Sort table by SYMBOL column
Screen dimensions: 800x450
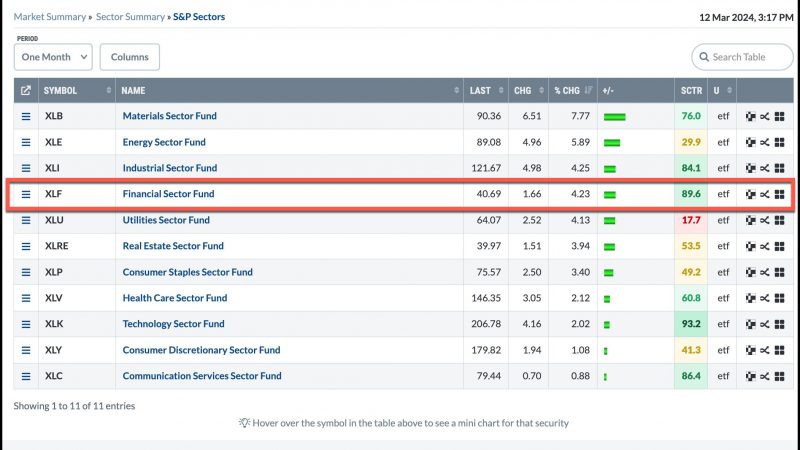click(77, 90)
